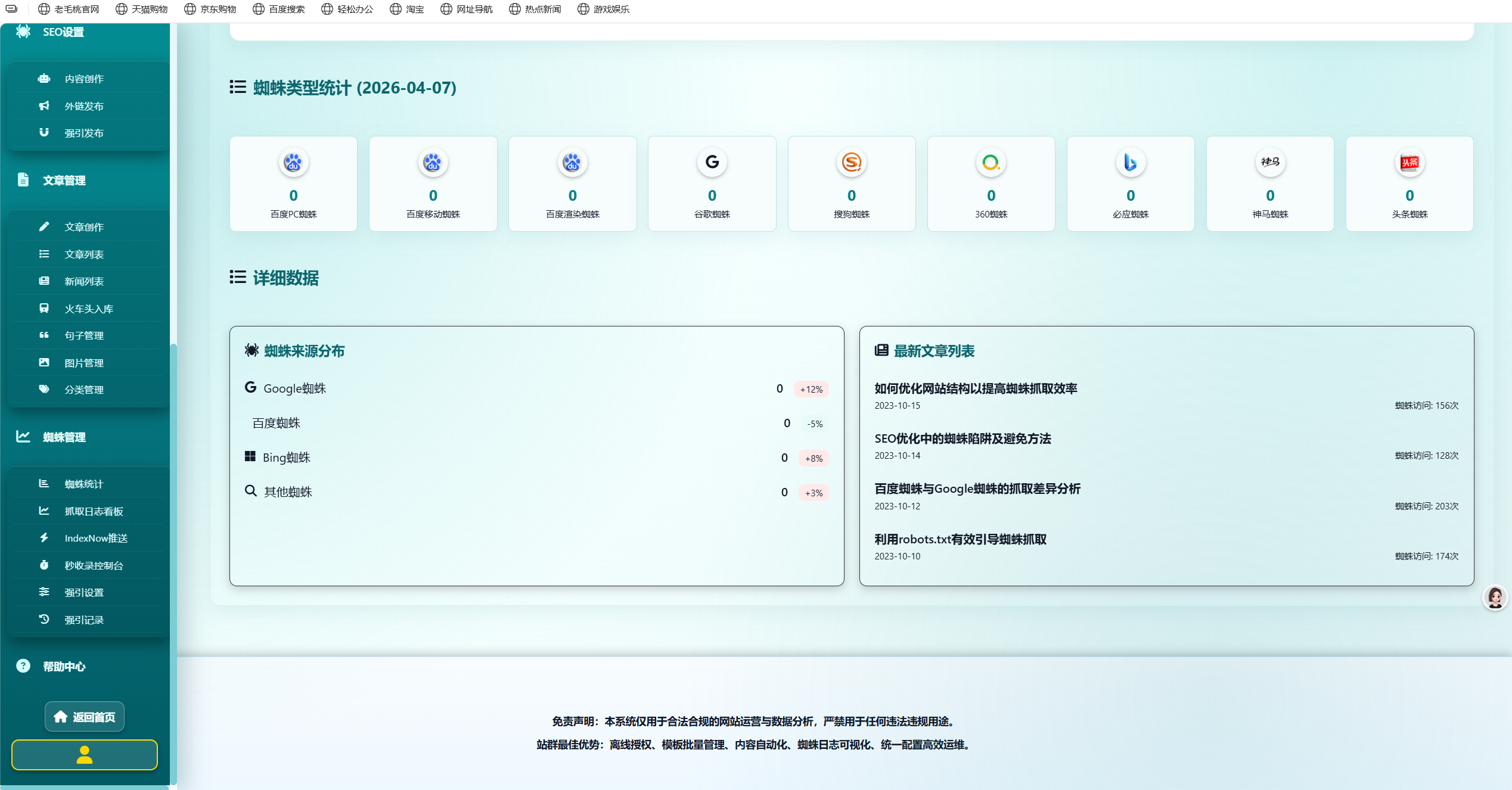
Task: Open IndexNow推送 menu item
Action: tap(96, 539)
